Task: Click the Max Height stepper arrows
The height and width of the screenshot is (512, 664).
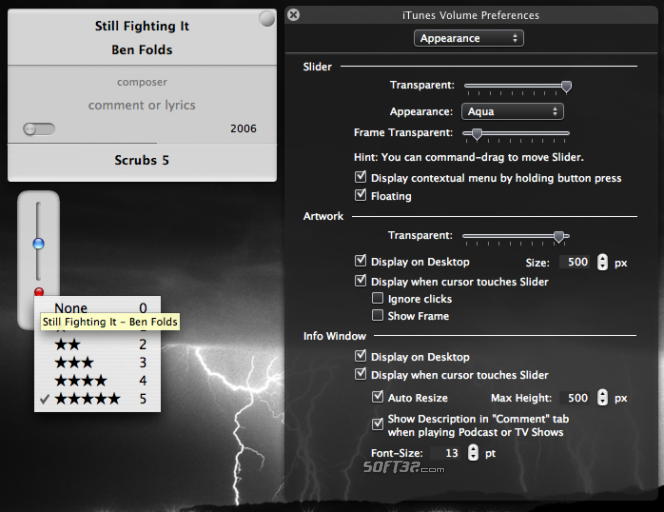Action: [x=602, y=397]
